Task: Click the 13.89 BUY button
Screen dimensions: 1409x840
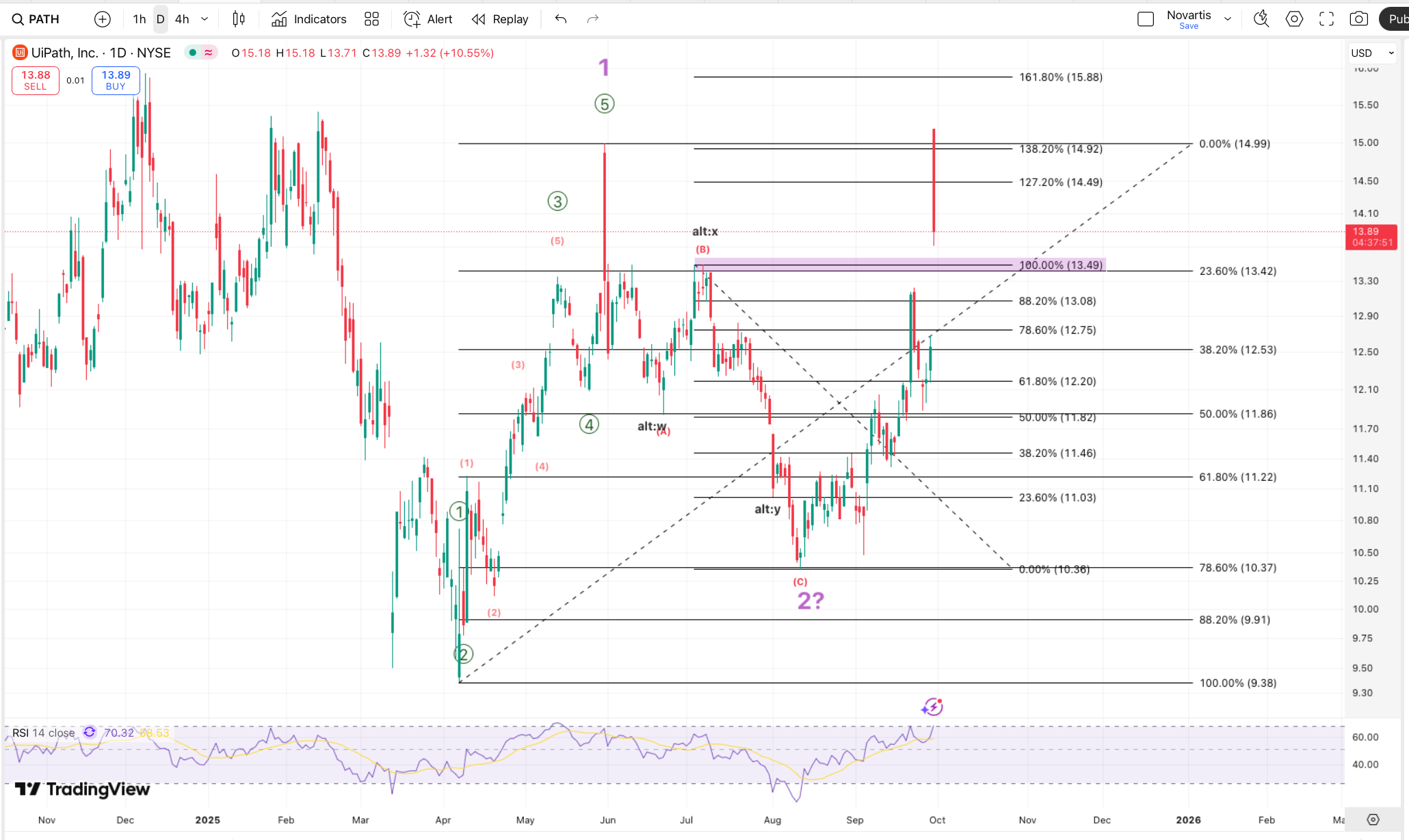Action: (x=116, y=80)
